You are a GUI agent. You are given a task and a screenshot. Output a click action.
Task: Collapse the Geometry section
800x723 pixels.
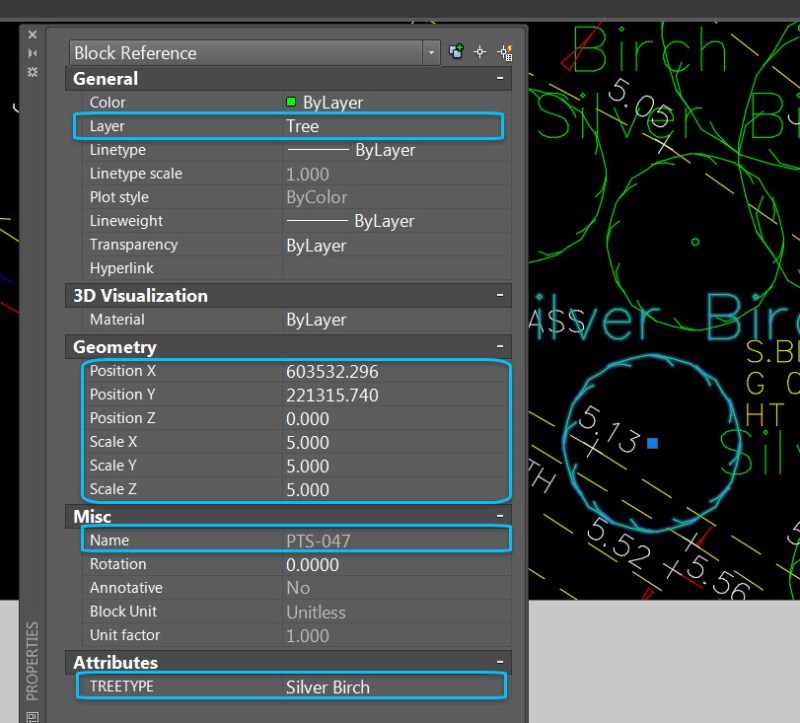pyautogui.click(x=500, y=347)
